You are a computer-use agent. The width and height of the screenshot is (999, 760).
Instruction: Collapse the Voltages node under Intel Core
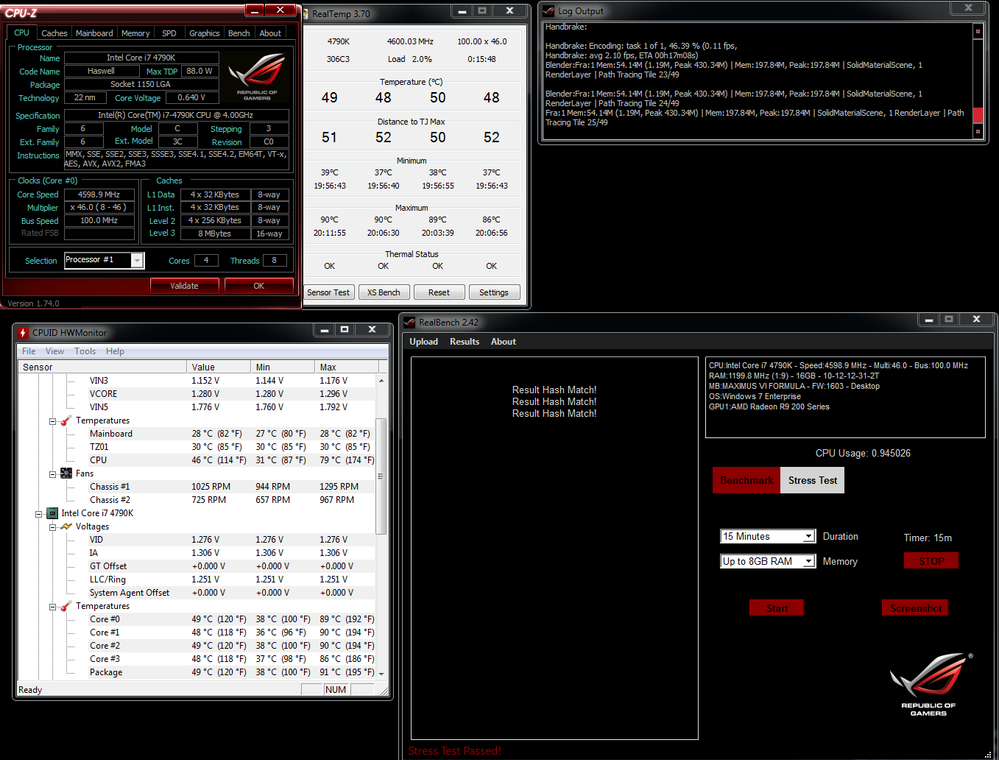[x=53, y=527]
